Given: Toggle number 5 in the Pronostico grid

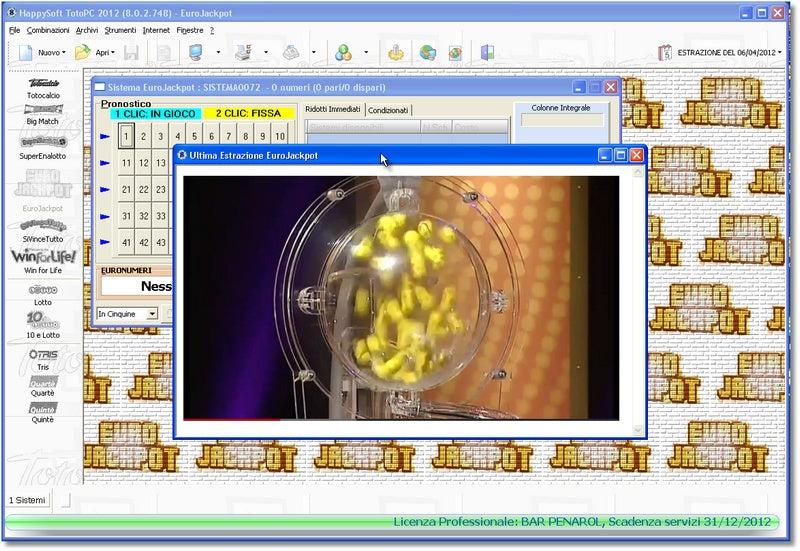Looking at the screenshot, I should (x=194, y=136).
